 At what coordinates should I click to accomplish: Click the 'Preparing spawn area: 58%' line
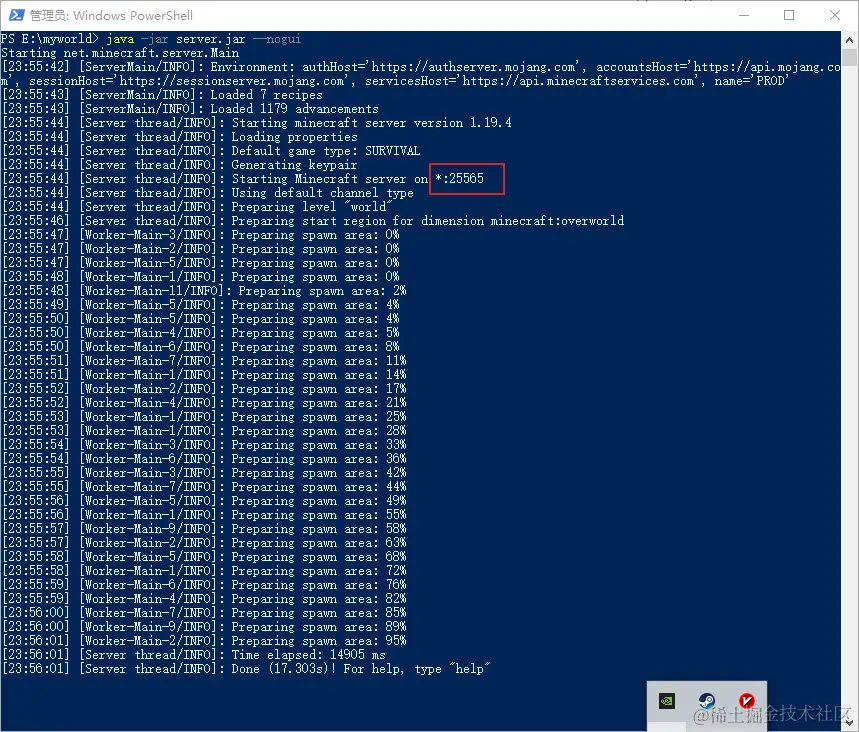point(204,529)
